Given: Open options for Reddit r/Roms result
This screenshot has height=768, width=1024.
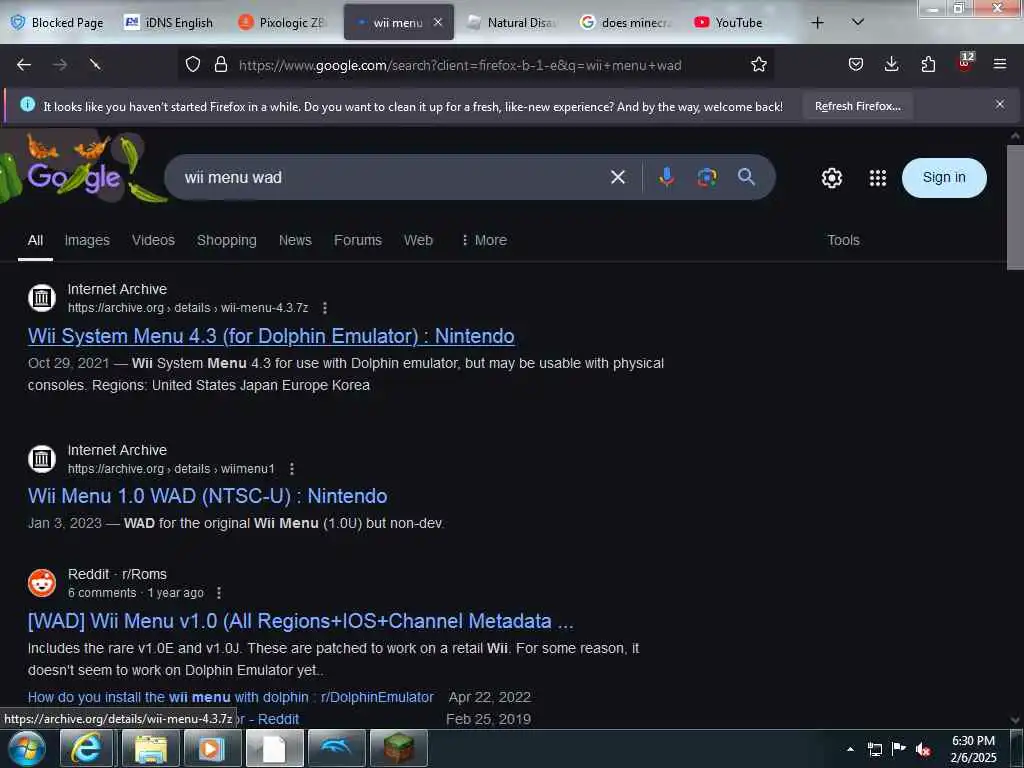Looking at the screenshot, I should pyautogui.click(x=219, y=593).
